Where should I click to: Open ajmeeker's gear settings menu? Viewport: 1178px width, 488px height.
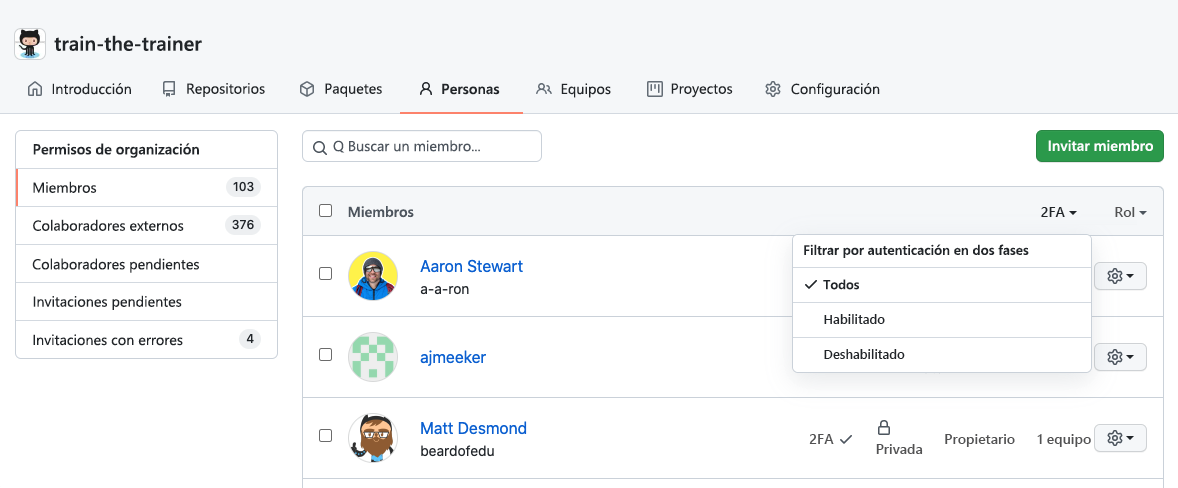point(1120,357)
